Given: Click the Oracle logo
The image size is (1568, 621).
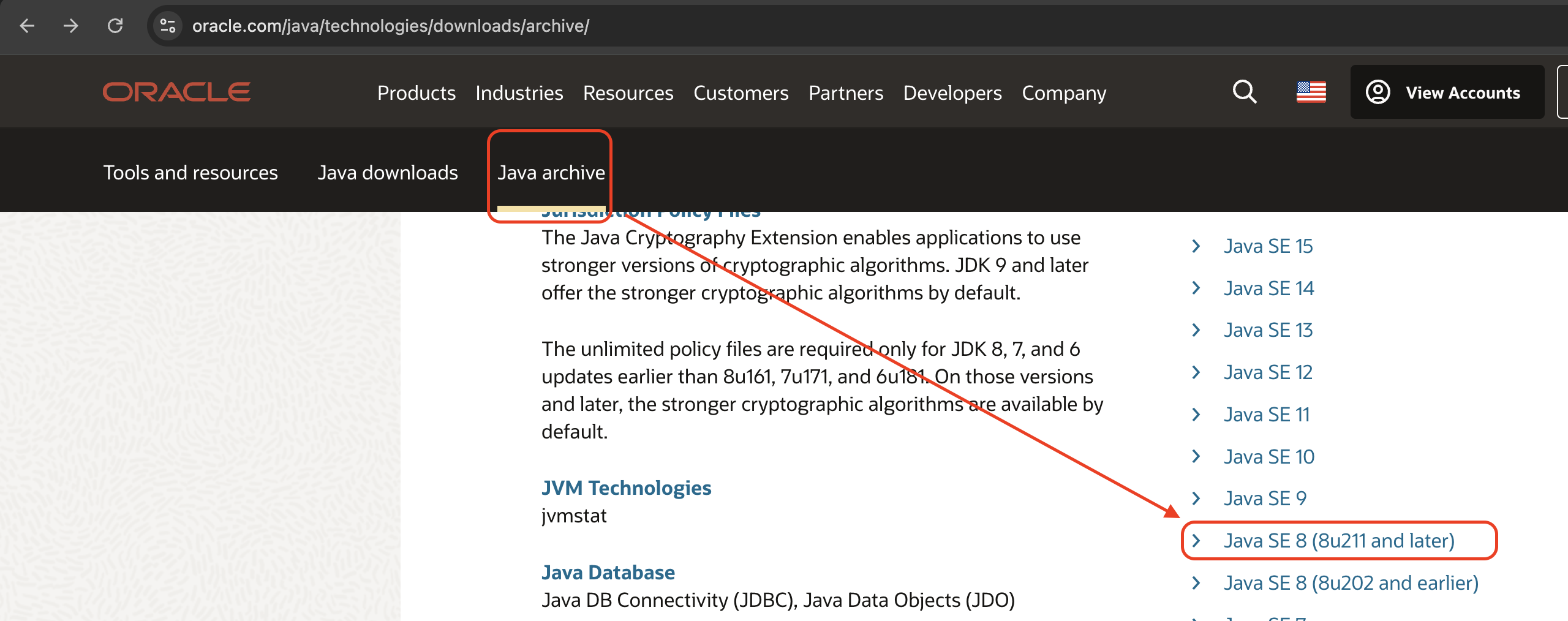Looking at the screenshot, I should [x=176, y=92].
